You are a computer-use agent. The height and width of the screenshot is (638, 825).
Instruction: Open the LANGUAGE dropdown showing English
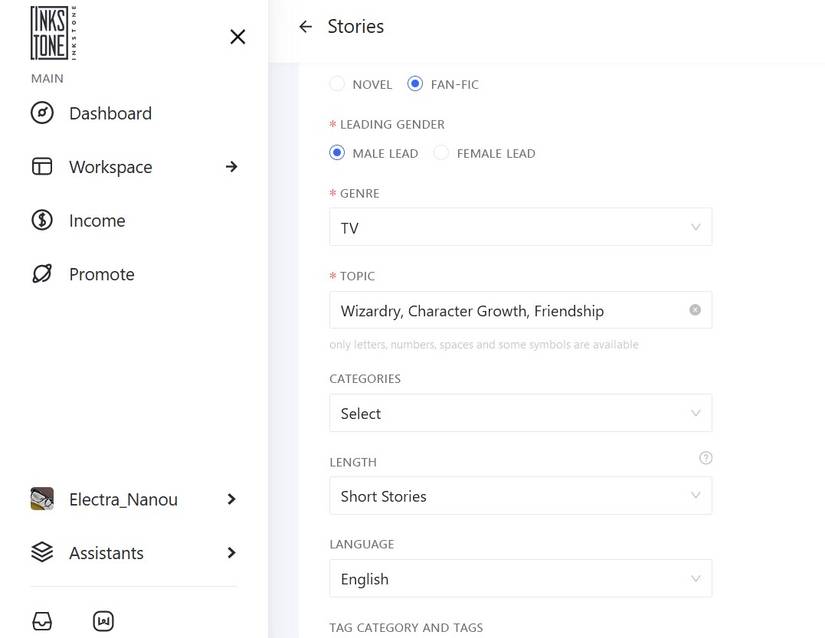point(520,578)
